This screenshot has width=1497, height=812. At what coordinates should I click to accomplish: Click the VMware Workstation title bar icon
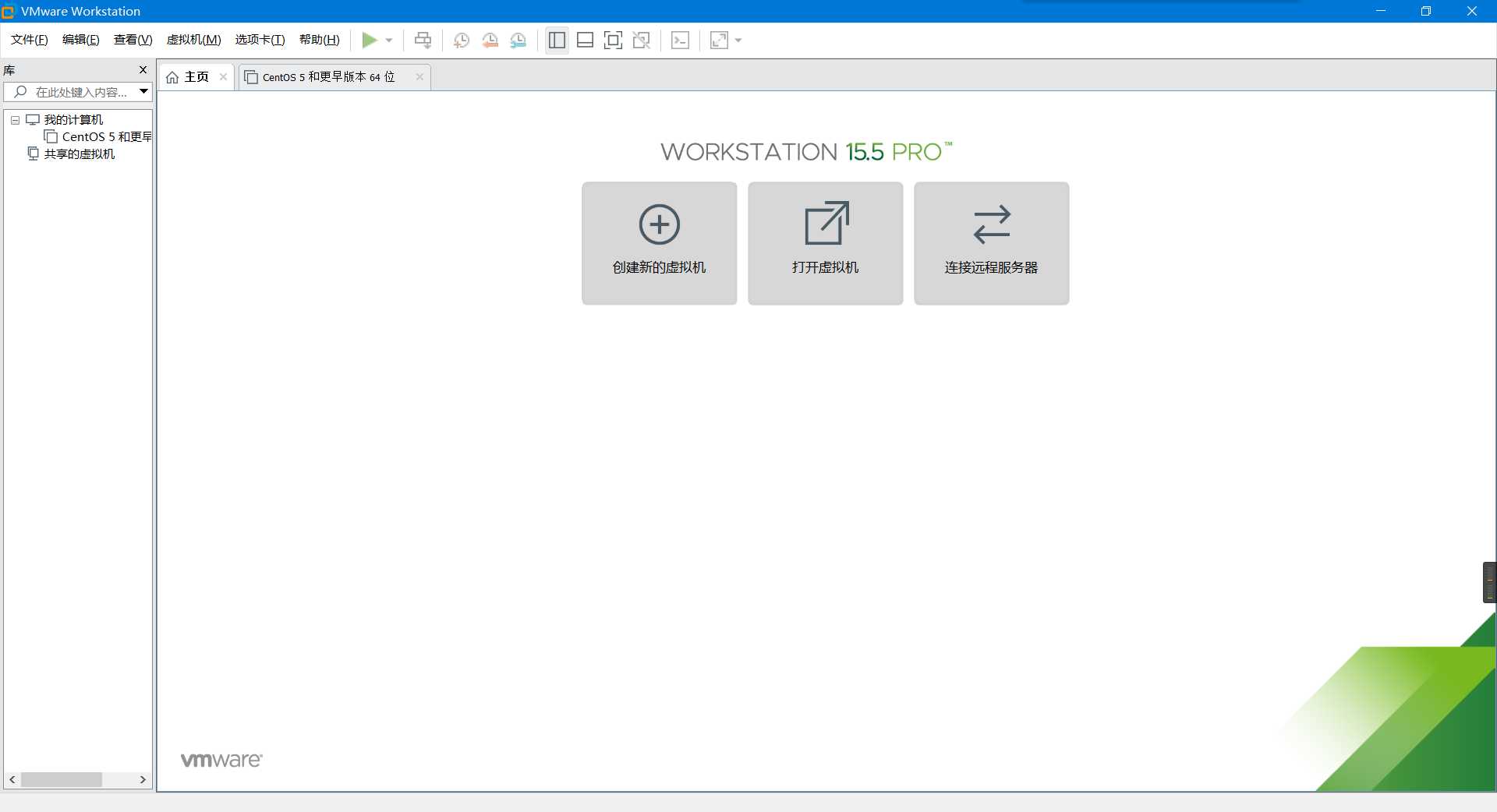[8, 11]
